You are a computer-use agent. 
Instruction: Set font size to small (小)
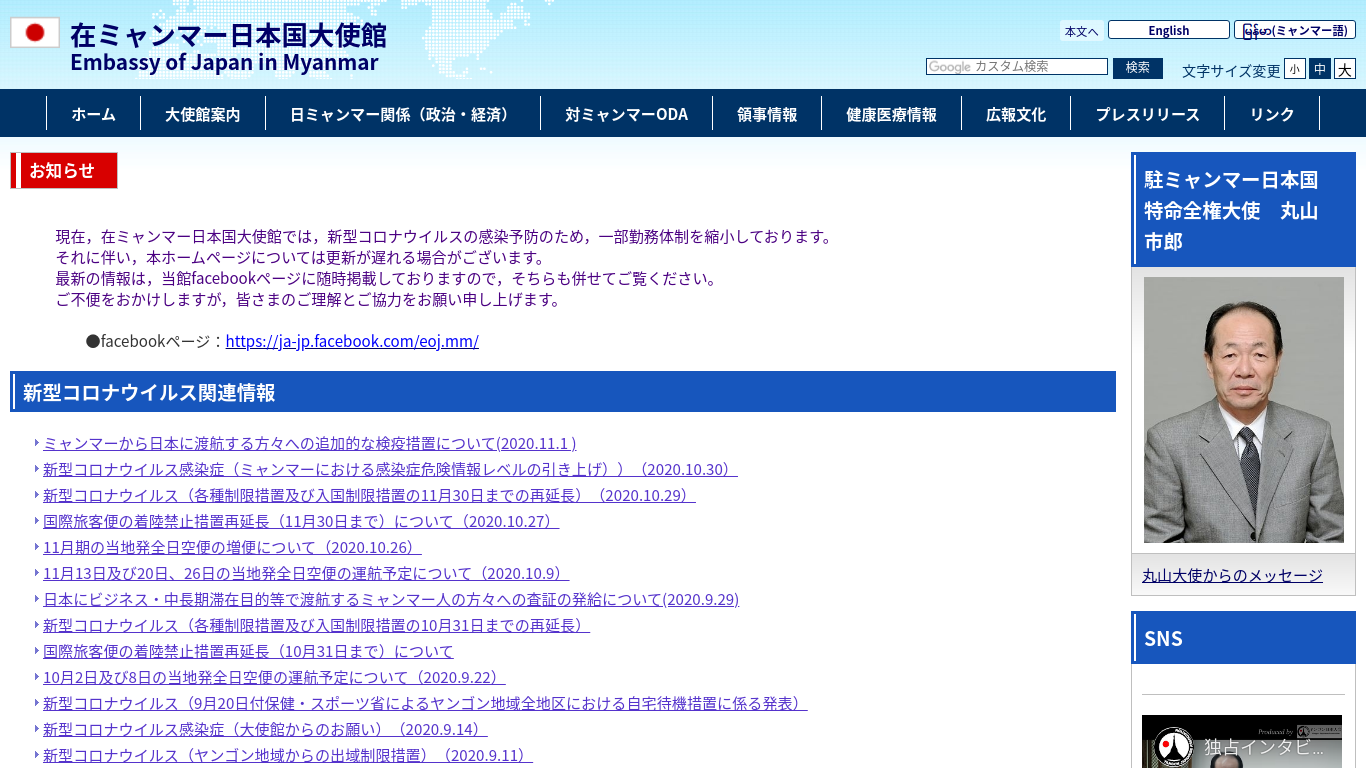tap(1294, 69)
